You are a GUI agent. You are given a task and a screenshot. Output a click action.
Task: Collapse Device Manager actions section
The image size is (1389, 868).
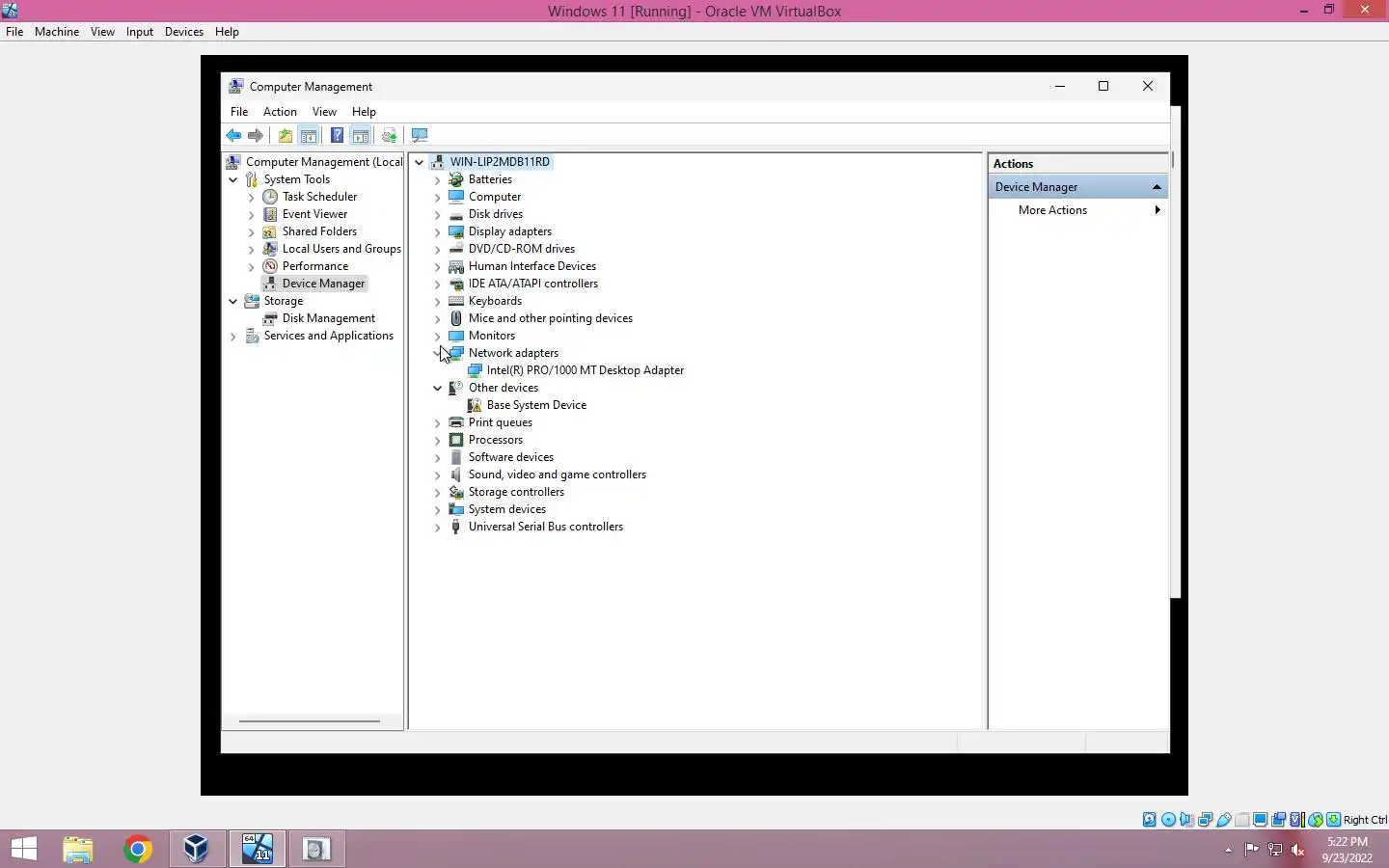click(1157, 187)
